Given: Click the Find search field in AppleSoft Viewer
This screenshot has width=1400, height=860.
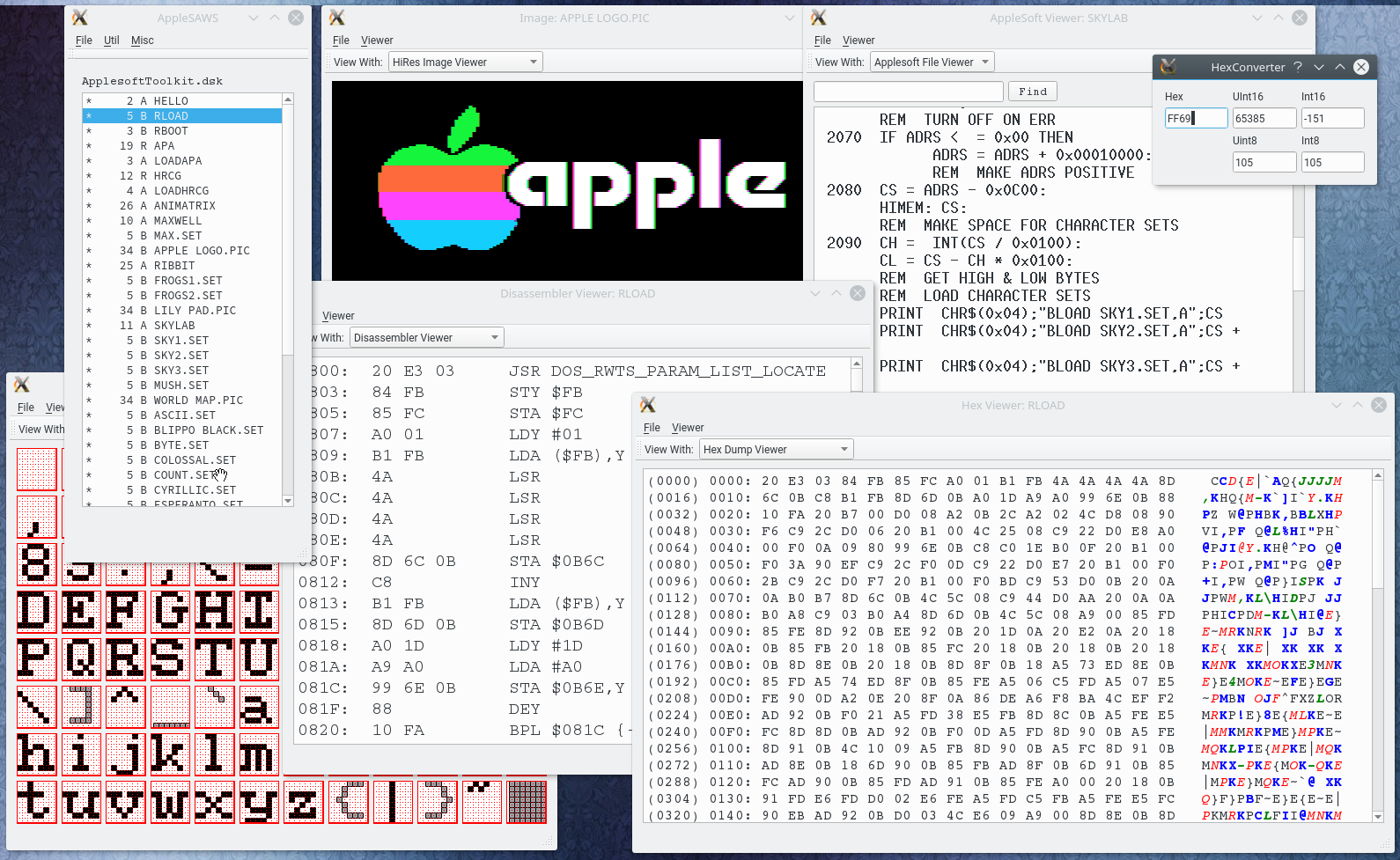Looking at the screenshot, I should coord(908,92).
